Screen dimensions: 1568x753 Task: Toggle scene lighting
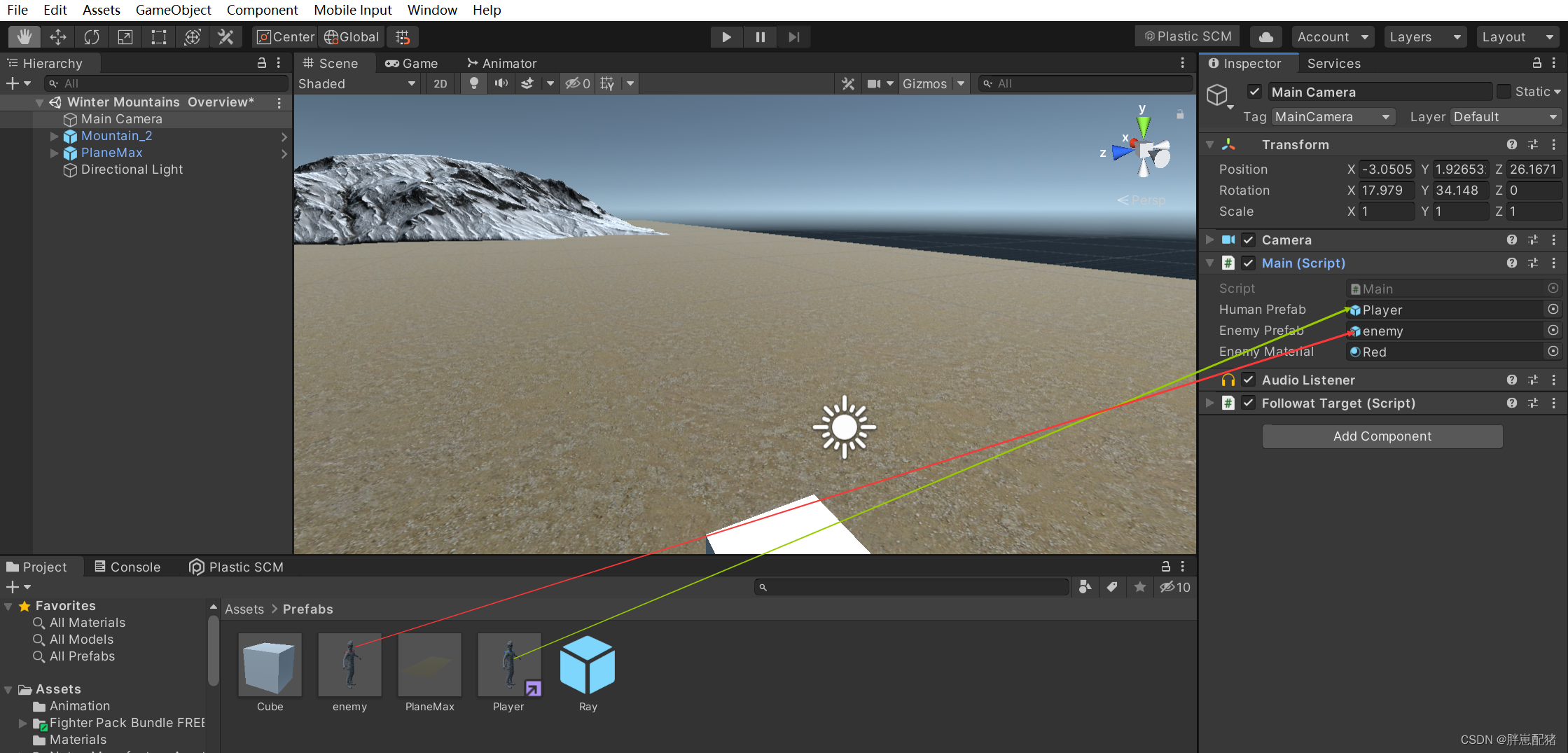click(x=474, y=83)
